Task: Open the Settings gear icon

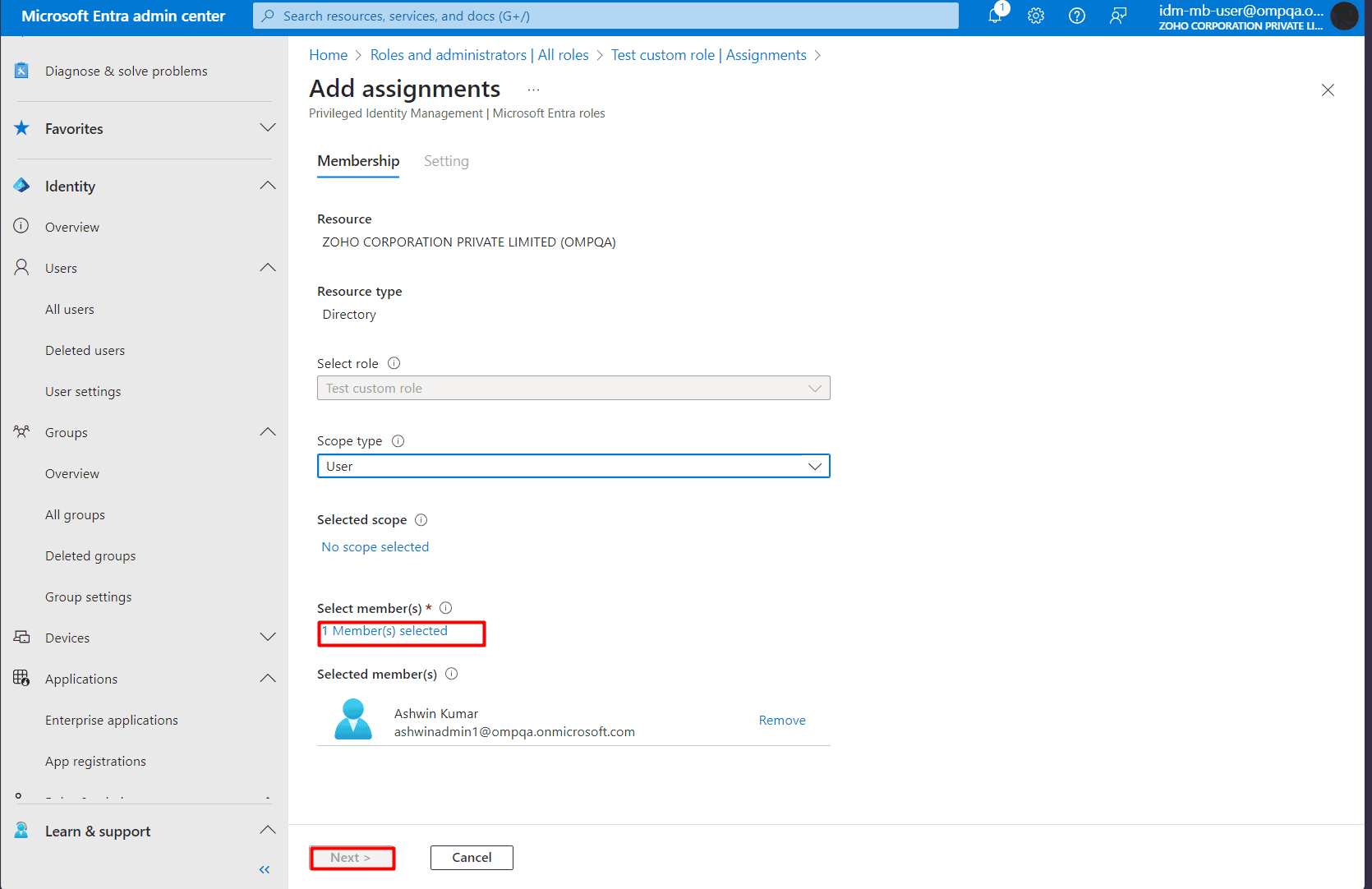Action: pos(1036,16)
